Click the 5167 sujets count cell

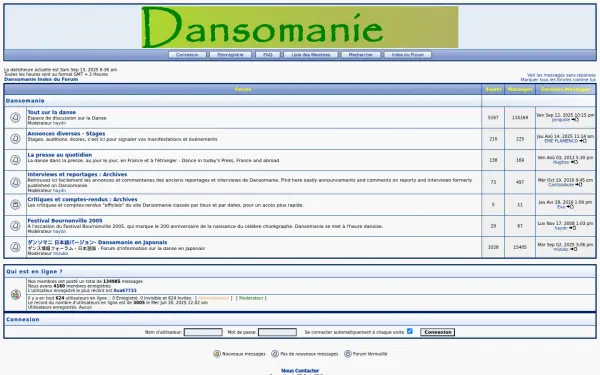[x=493, y=117]
